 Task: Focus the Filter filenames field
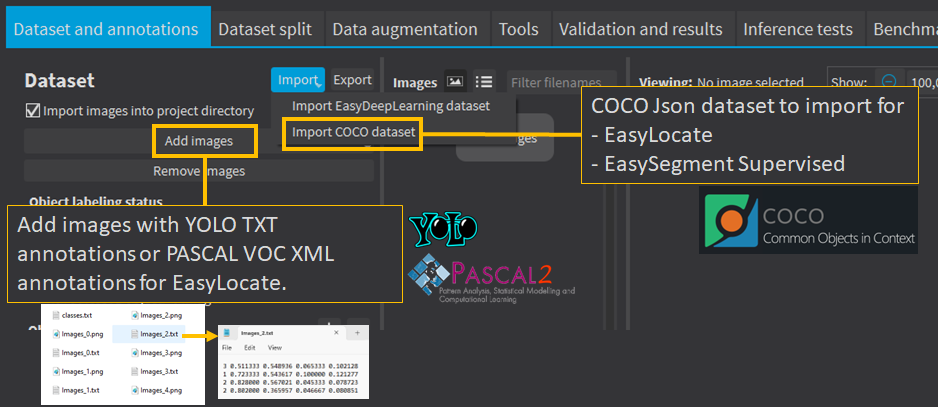pos(562,82)
